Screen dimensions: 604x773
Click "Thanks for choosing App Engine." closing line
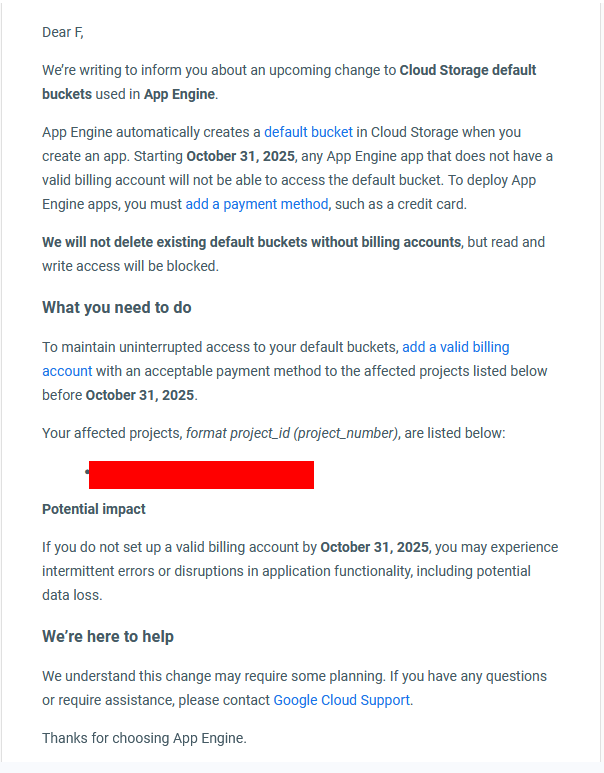(144, 738)
